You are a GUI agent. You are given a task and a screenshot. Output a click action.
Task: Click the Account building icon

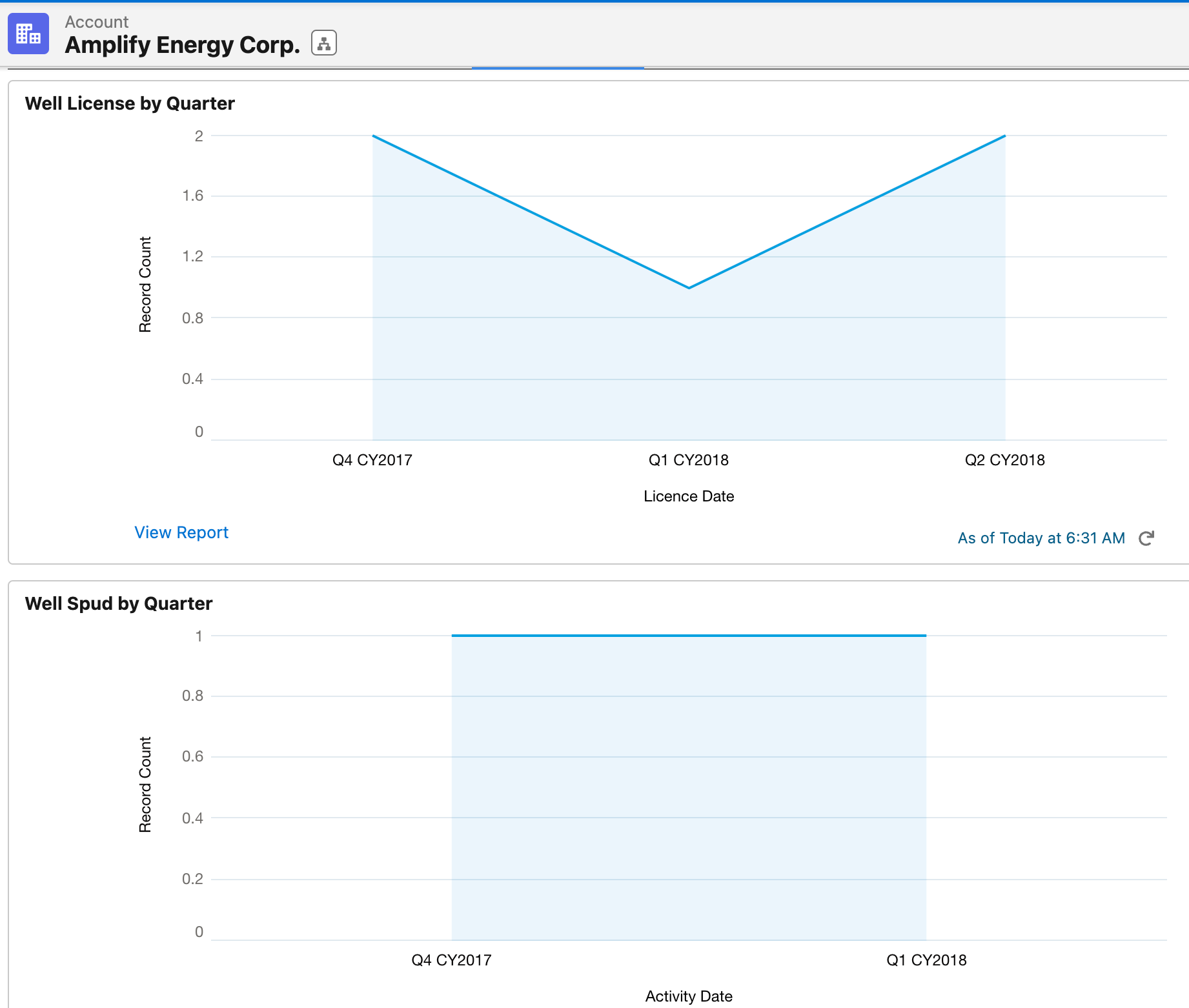point(28,34)
